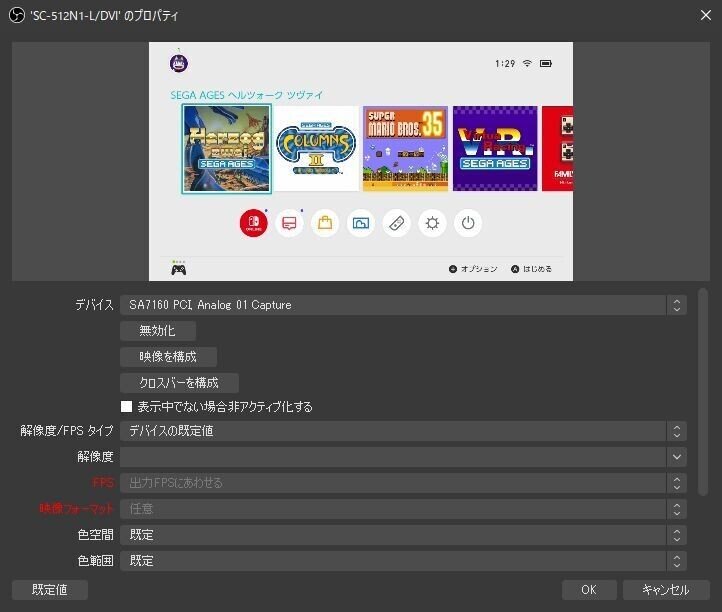Click the user profile avatar icon
722x612 pixels.
coord(179,63)
